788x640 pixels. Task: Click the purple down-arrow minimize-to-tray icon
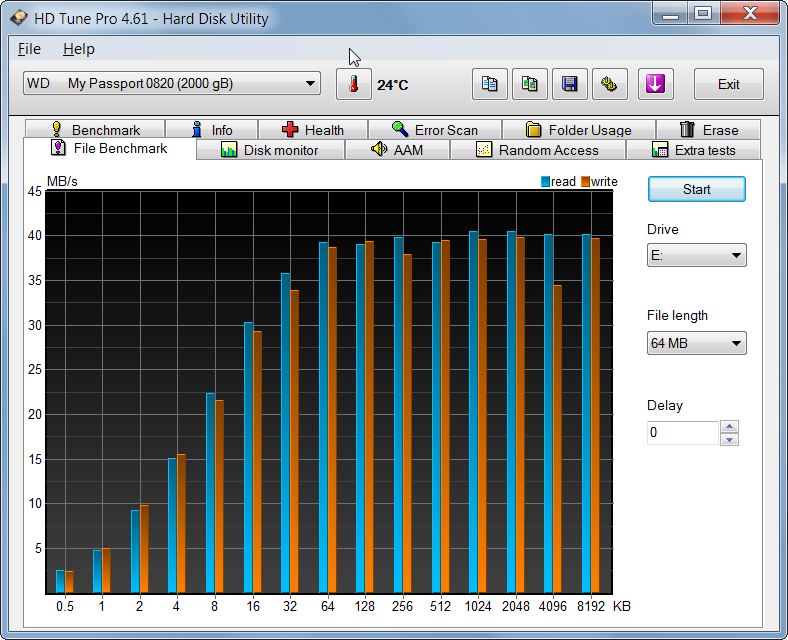tap(655, 84)
